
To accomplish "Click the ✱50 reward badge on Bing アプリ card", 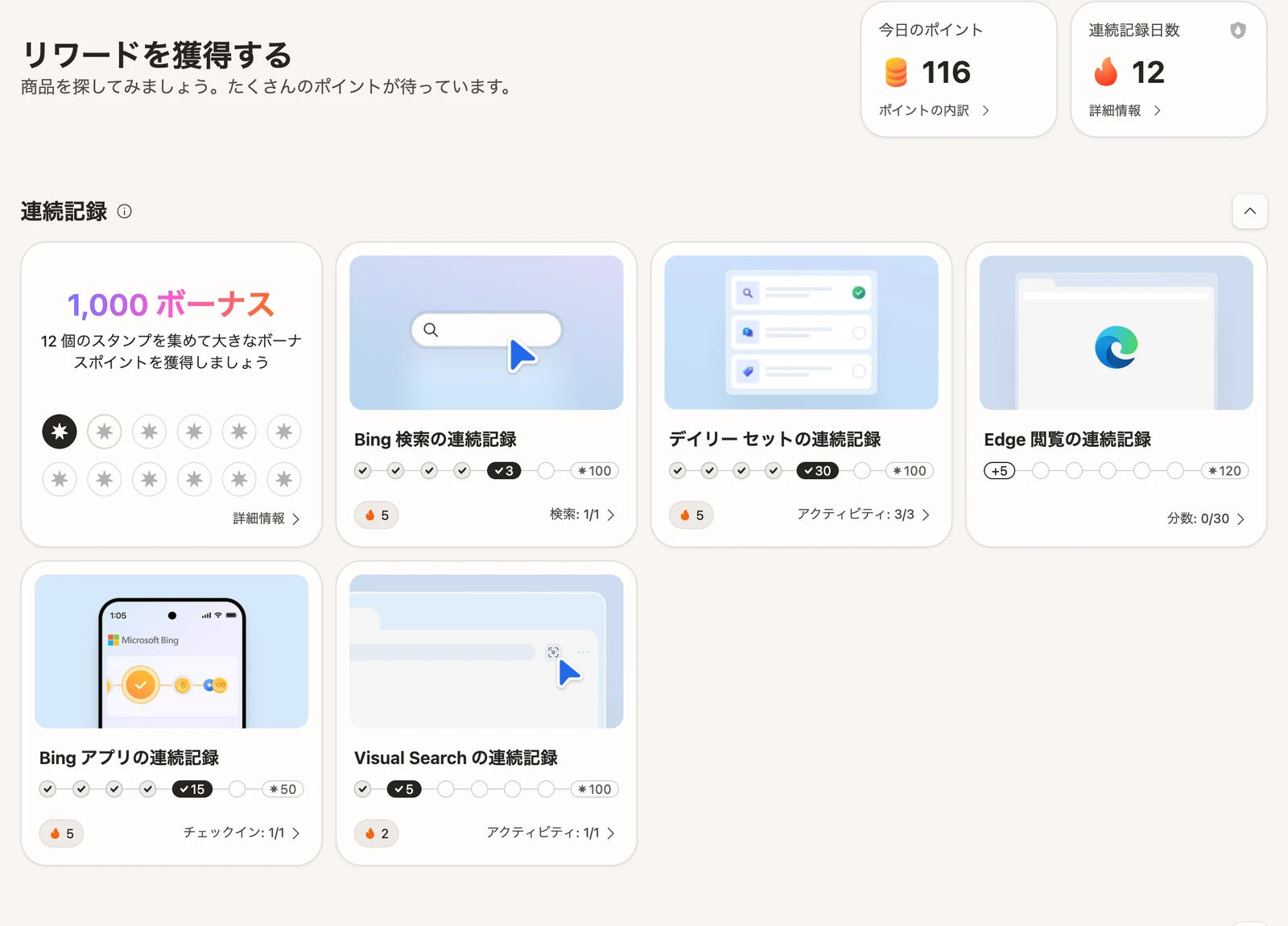I will 283,789.
